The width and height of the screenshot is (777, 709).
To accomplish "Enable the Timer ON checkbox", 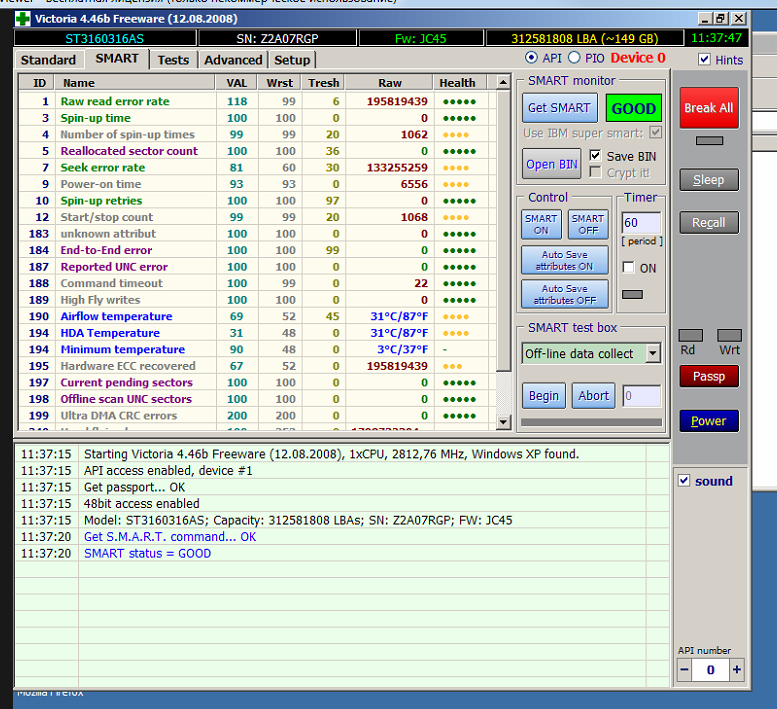I will pos(628,268).
